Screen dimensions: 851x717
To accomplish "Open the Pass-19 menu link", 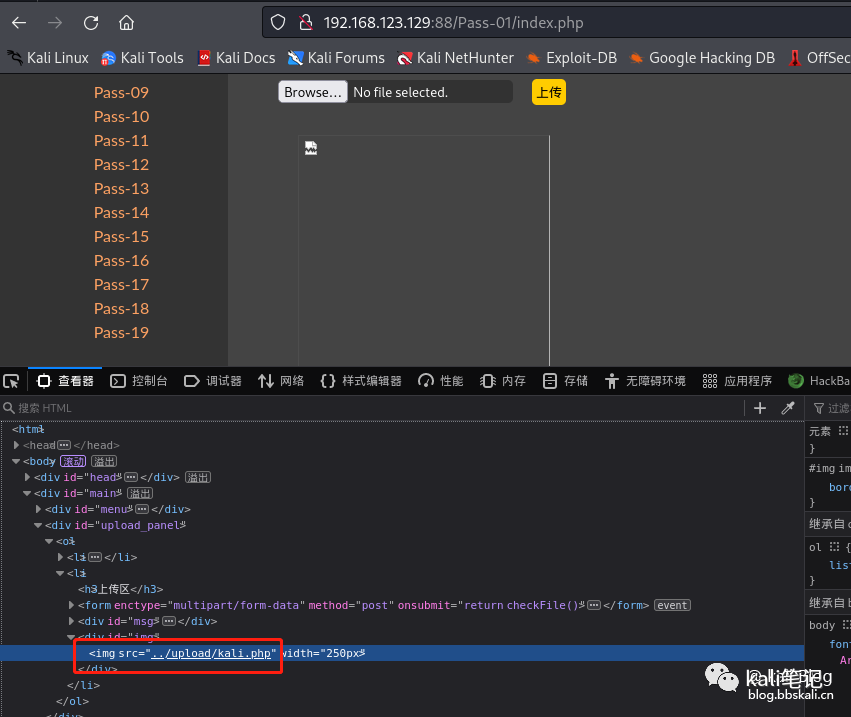I will [121, 333].
